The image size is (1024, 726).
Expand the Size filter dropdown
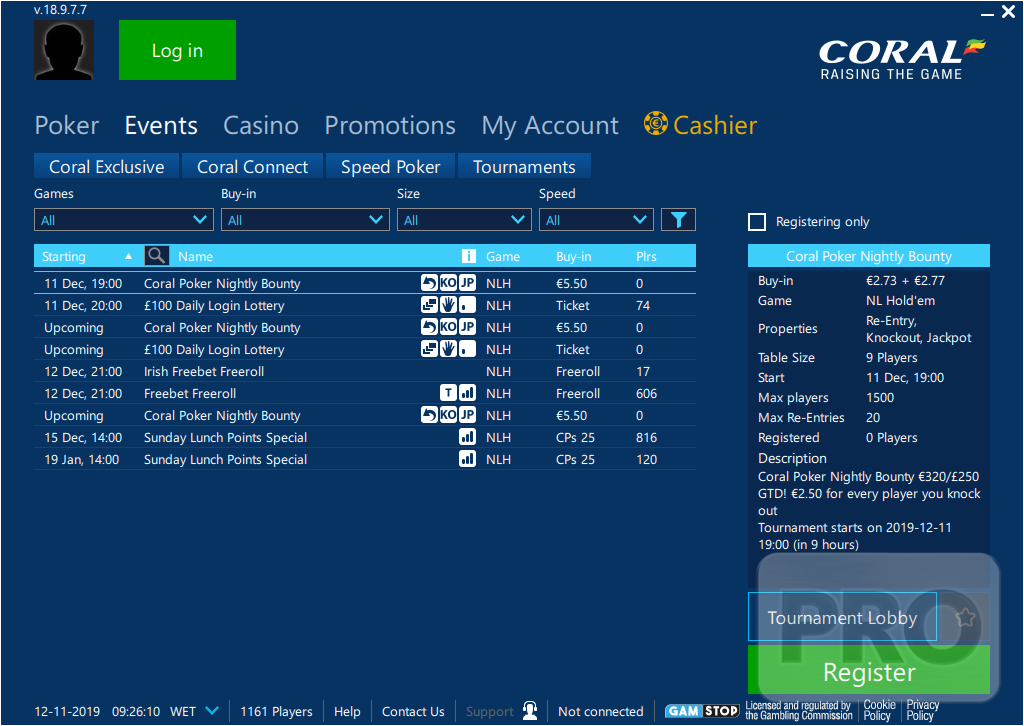click(x=464, y=220)
